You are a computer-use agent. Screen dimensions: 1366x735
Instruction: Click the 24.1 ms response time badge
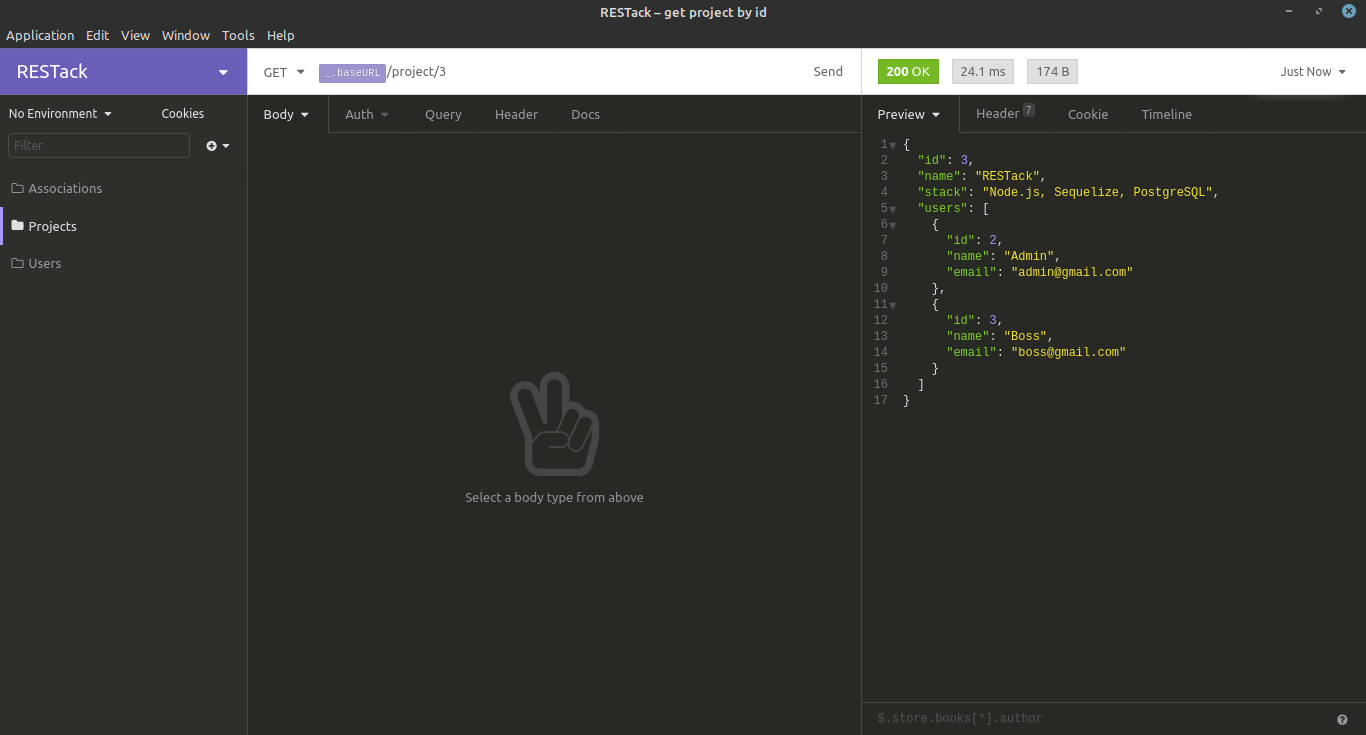pos(983,72)
